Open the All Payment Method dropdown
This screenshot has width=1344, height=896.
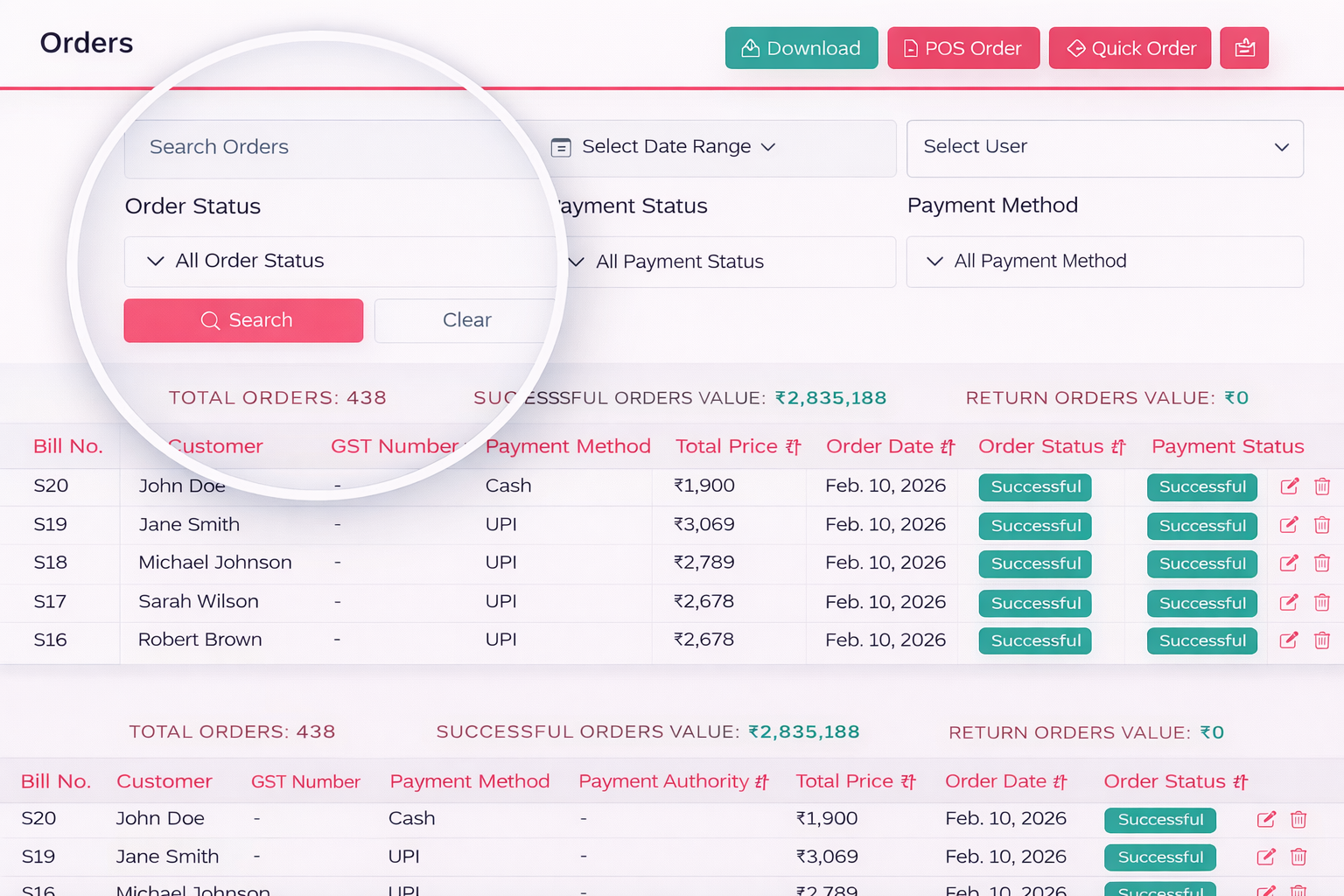1104,261
